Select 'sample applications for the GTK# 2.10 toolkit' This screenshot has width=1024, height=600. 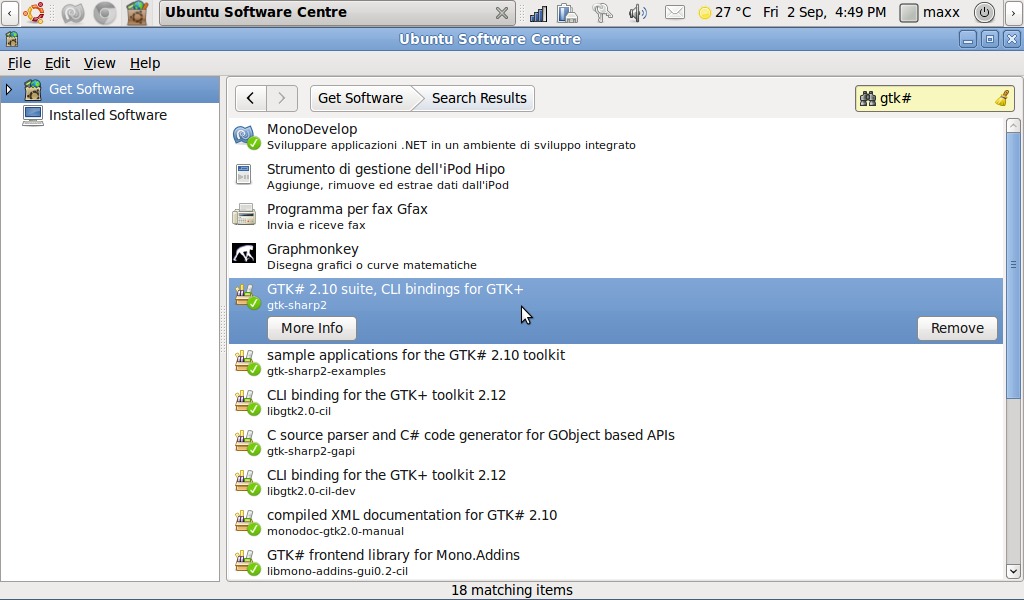pyautogui.click(x=615, y=362)
